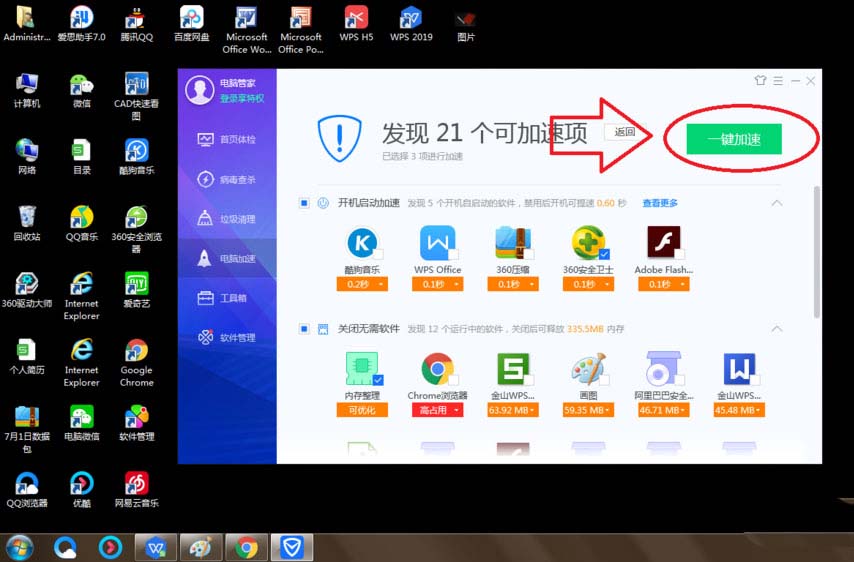Select the 回收站 desktop icon

pyautogui.click(x=27, y=224)
